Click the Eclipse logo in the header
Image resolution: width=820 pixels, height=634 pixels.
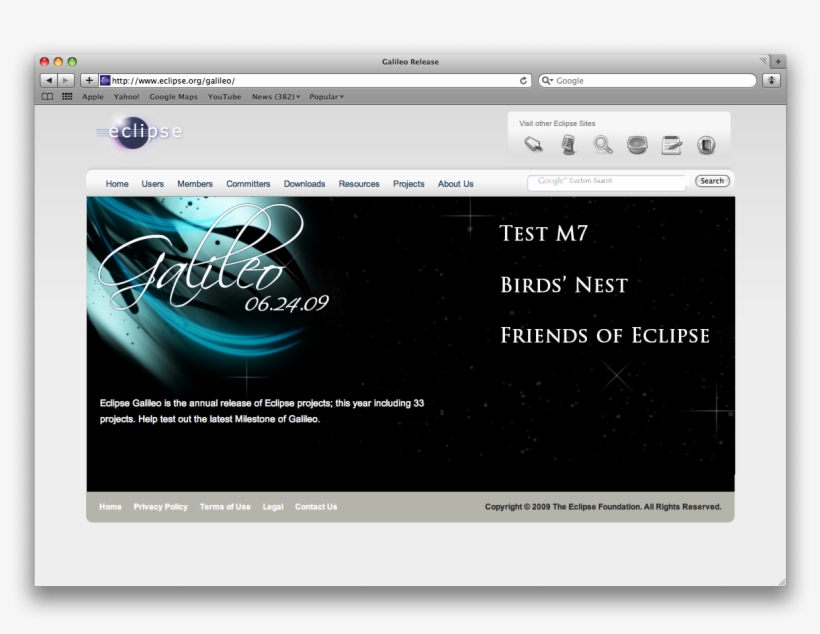tap(139, 132)
